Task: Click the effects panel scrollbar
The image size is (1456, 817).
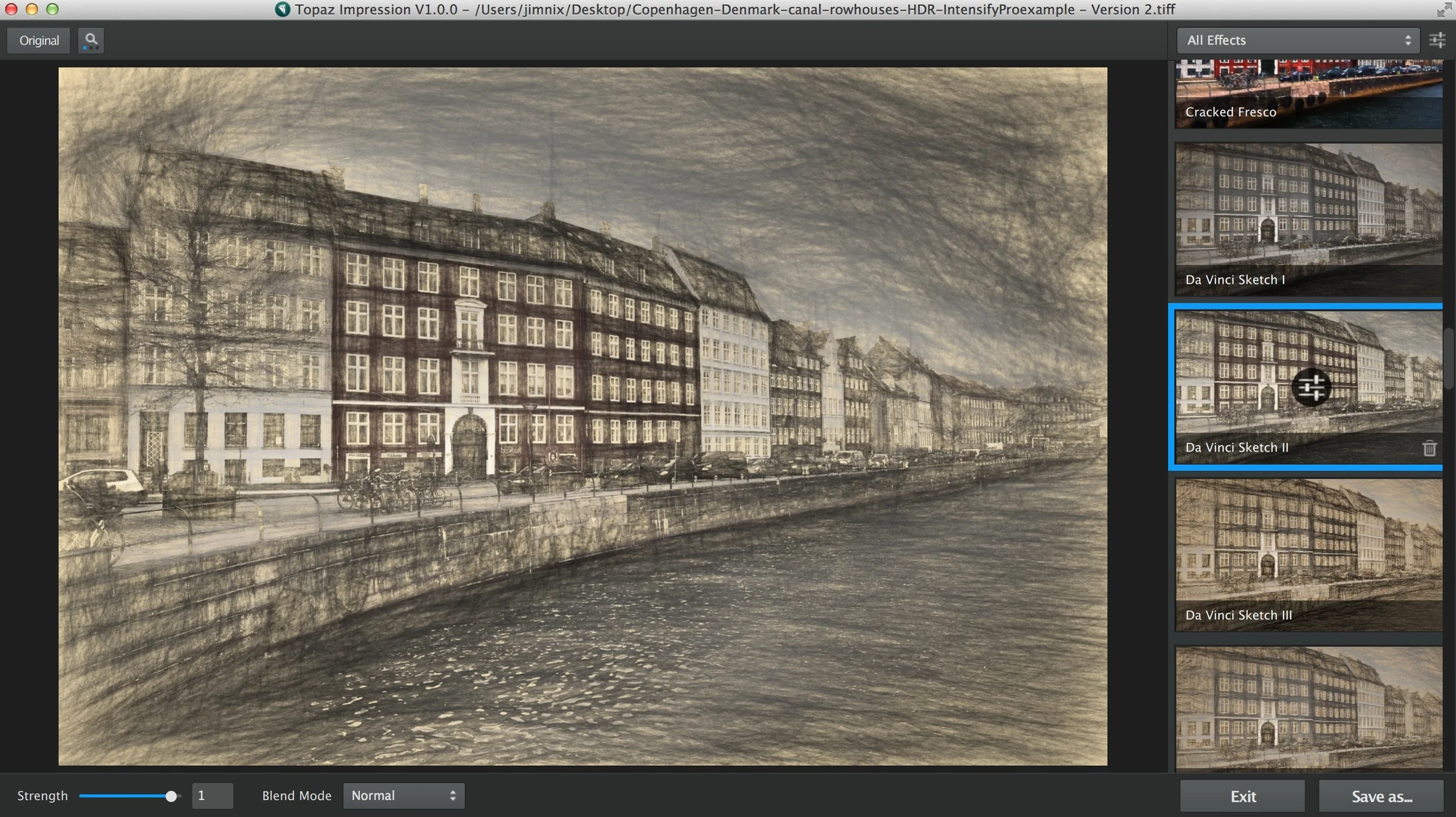Action: (x=1448, y=359)
